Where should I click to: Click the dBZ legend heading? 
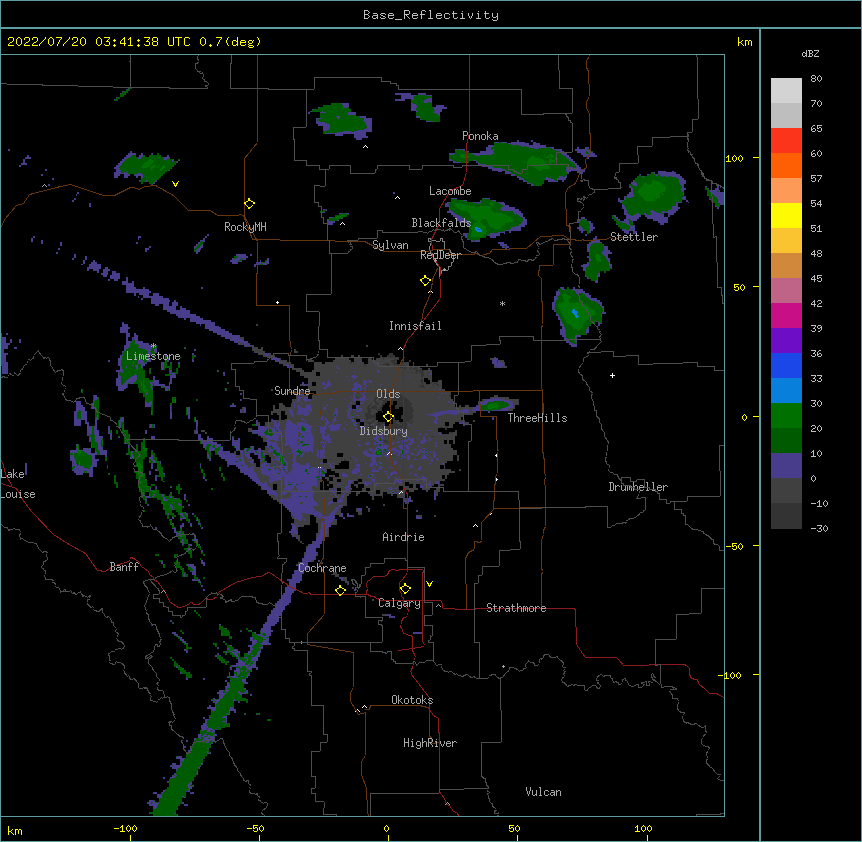point(810,54)
